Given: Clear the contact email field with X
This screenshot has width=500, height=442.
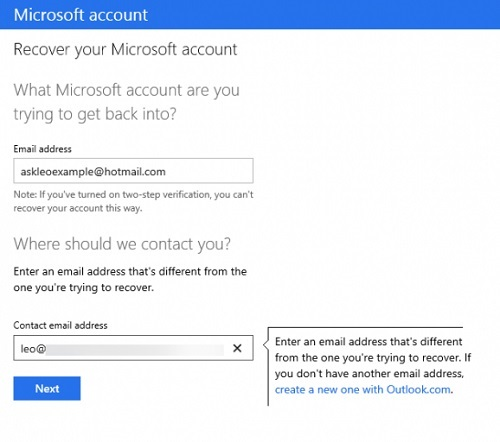Looking at the screenshot, I should point(237,348).
